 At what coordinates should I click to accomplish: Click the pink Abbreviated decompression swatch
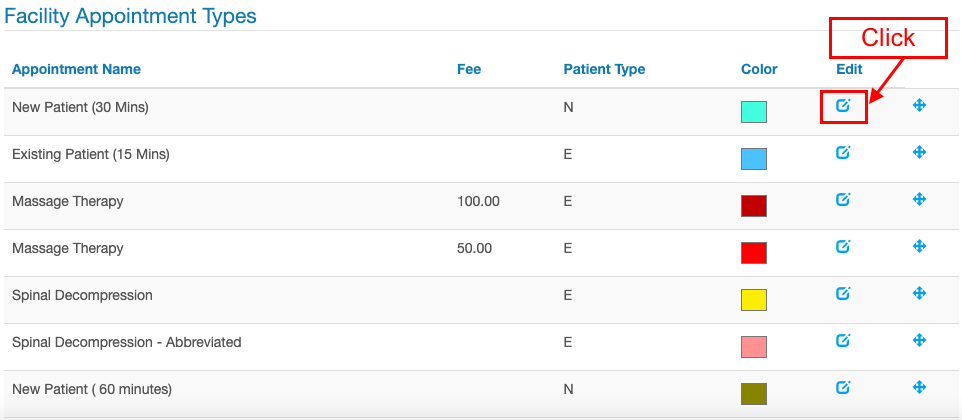753,347
